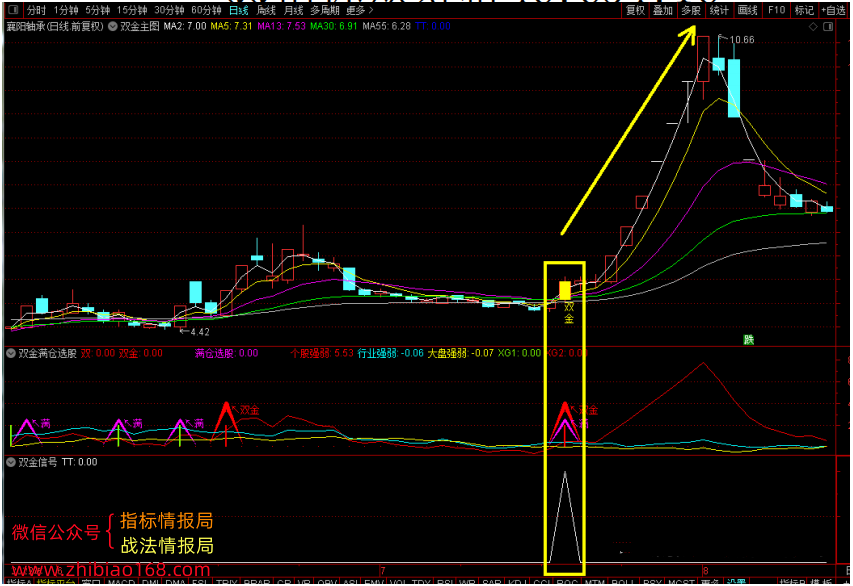Switch to the 5分钟 period tab
The width and height of the screenshot is (853, 586).
click(98, 10)
